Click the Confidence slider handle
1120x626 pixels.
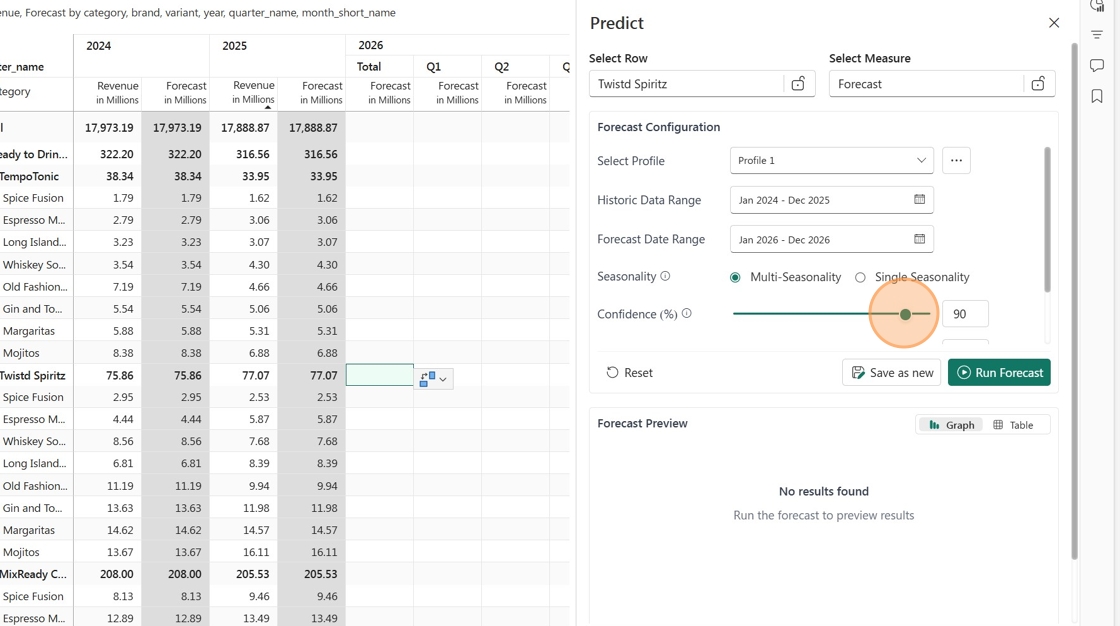(905, 314)
